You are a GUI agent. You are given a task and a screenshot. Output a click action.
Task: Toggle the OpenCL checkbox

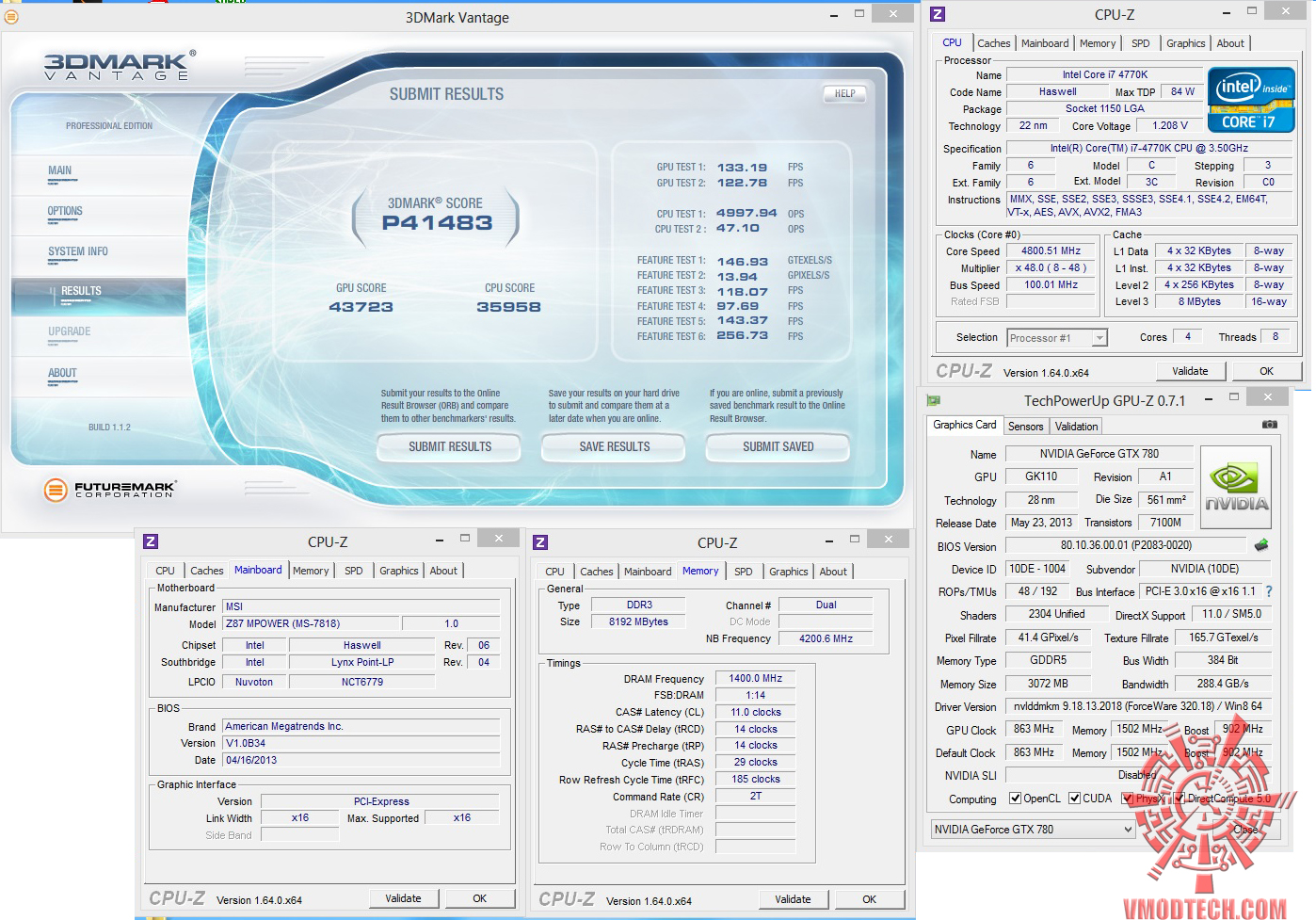(1015, 799)
